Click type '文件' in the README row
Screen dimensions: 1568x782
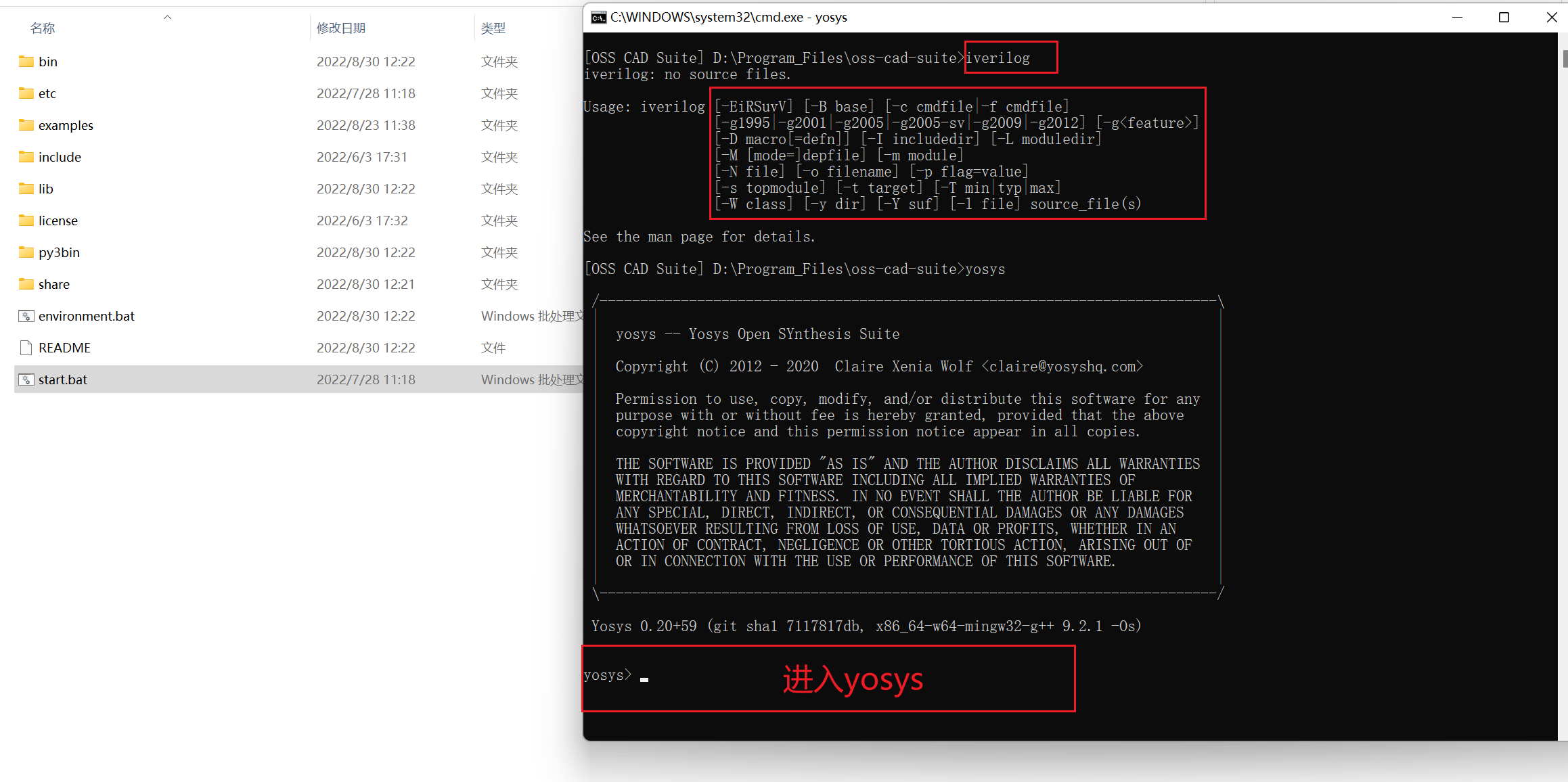[493, 348]
